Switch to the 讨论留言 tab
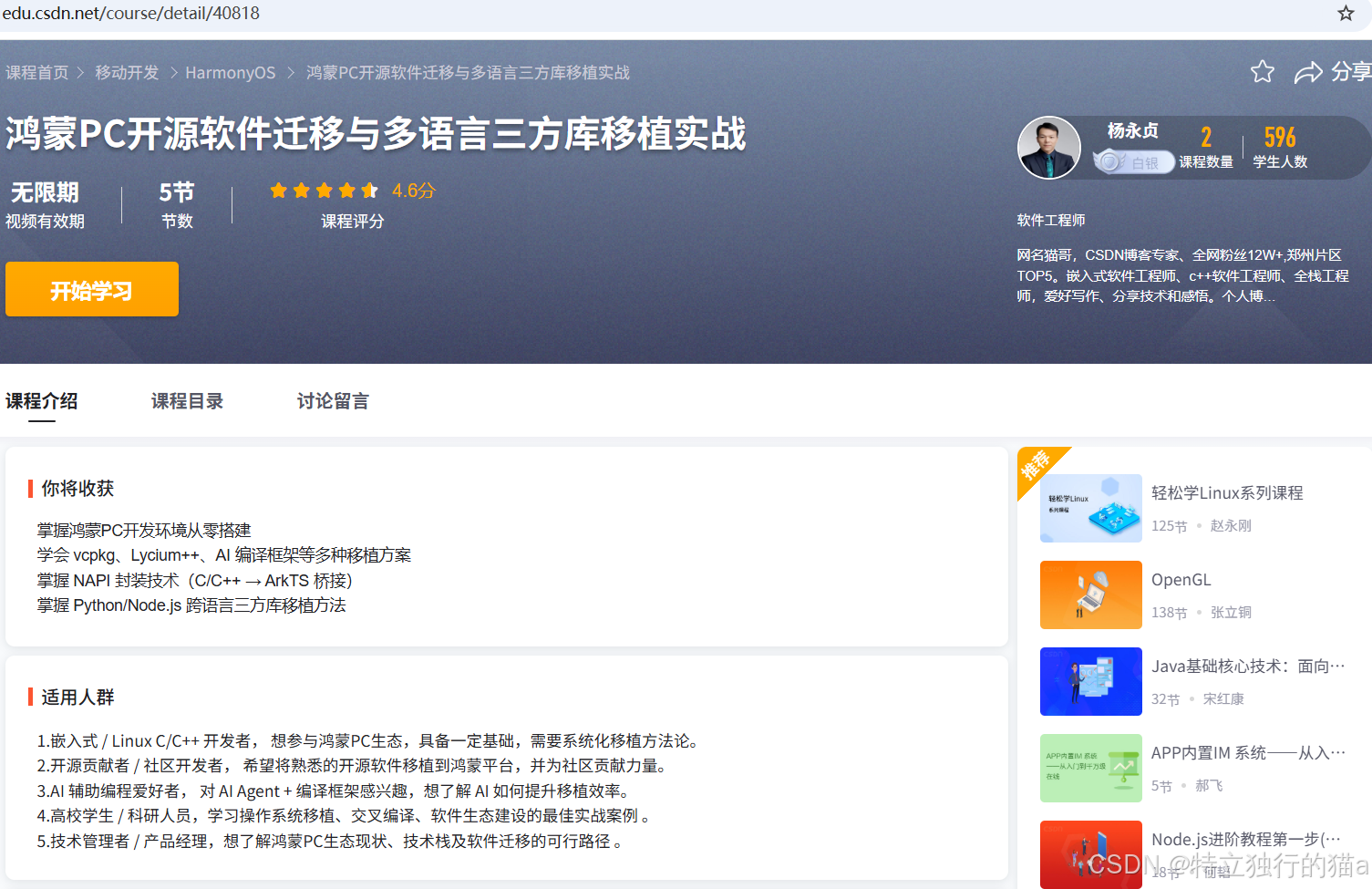The height and width of the screenshot is (889, 1372). pos(333,401)
